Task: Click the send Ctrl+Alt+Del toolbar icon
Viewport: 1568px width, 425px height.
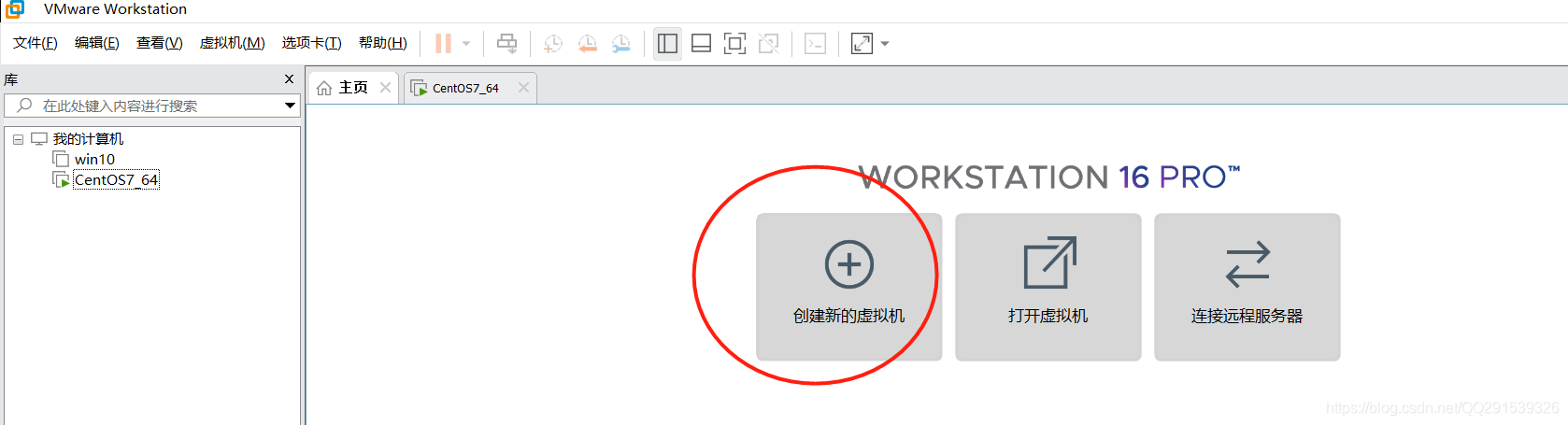Action: (507, 44)
